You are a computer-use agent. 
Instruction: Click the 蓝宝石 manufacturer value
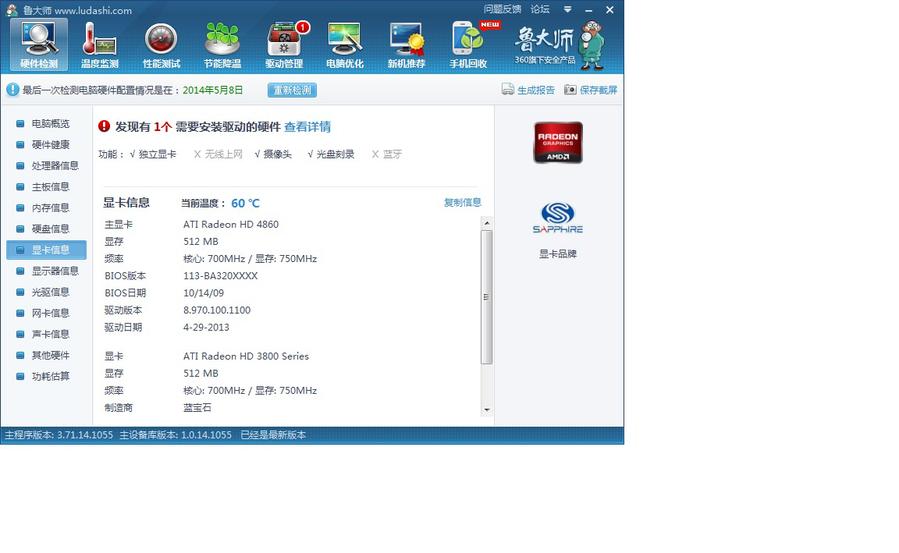pos(197,407)
